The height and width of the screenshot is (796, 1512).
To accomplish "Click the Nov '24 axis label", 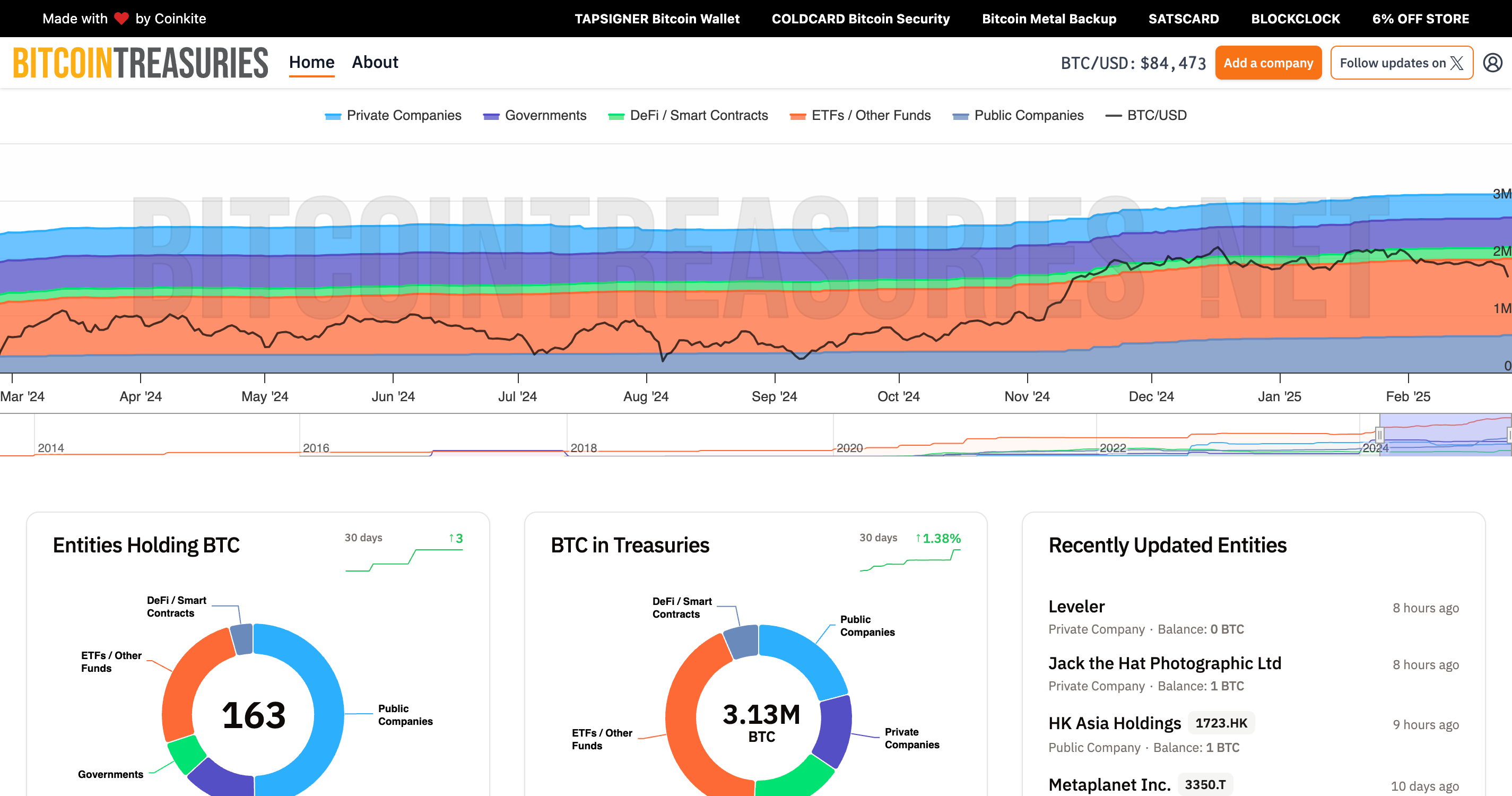I will tap(1027, 396).
